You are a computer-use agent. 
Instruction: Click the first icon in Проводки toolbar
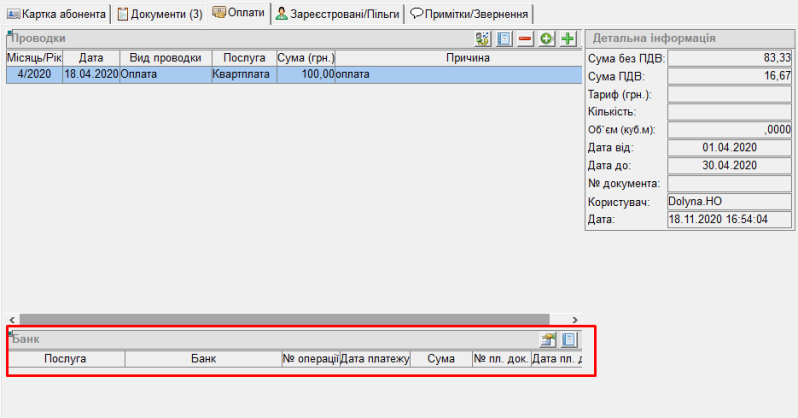[x=483, y=39]
